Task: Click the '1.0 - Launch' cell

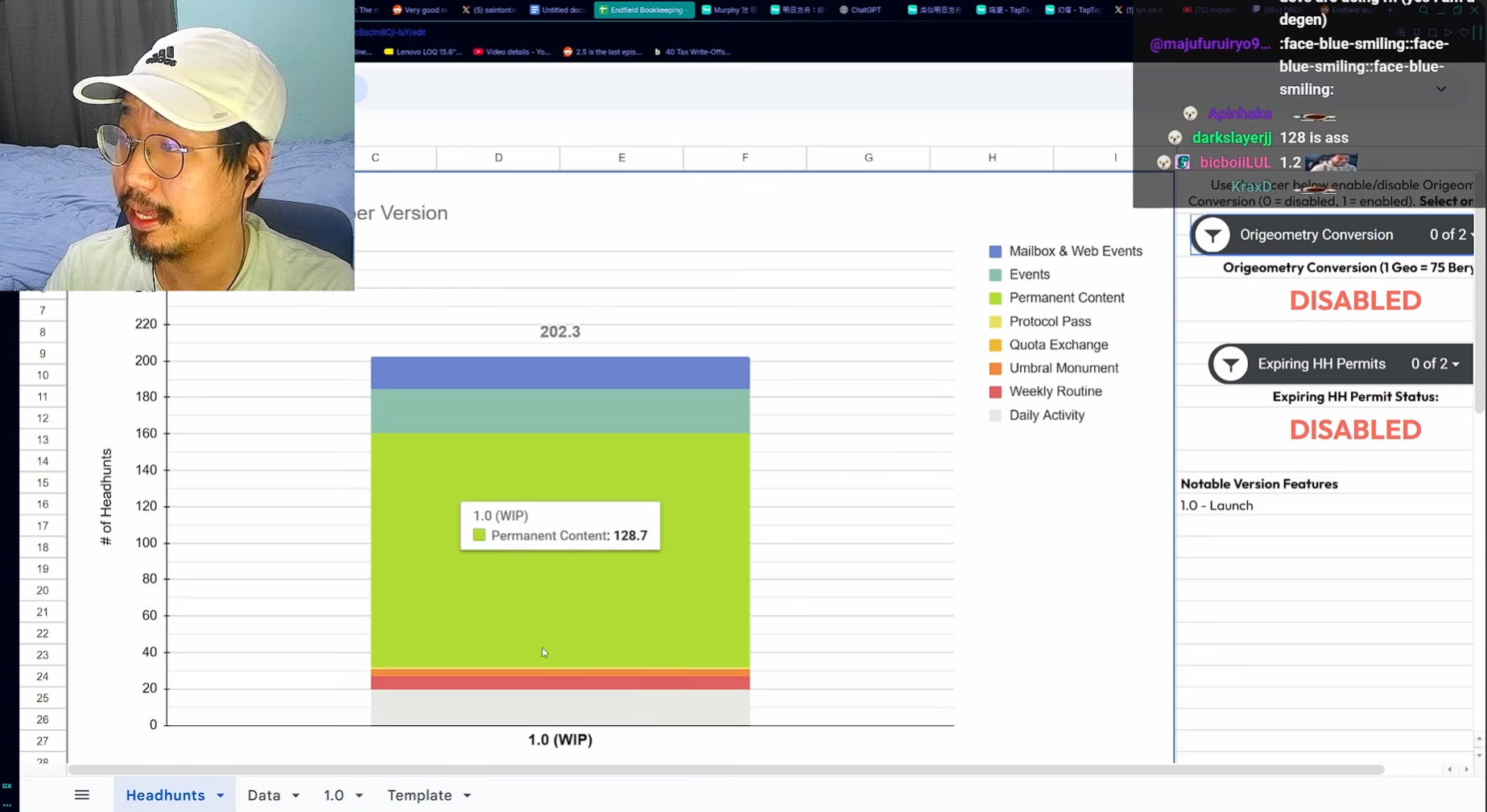Action: point(1216,505)
